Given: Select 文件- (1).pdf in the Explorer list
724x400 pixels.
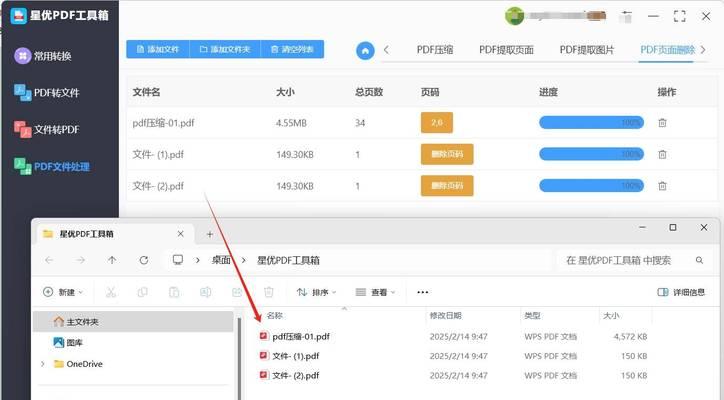Looking at the screenshot, I should tap(296, 356).
